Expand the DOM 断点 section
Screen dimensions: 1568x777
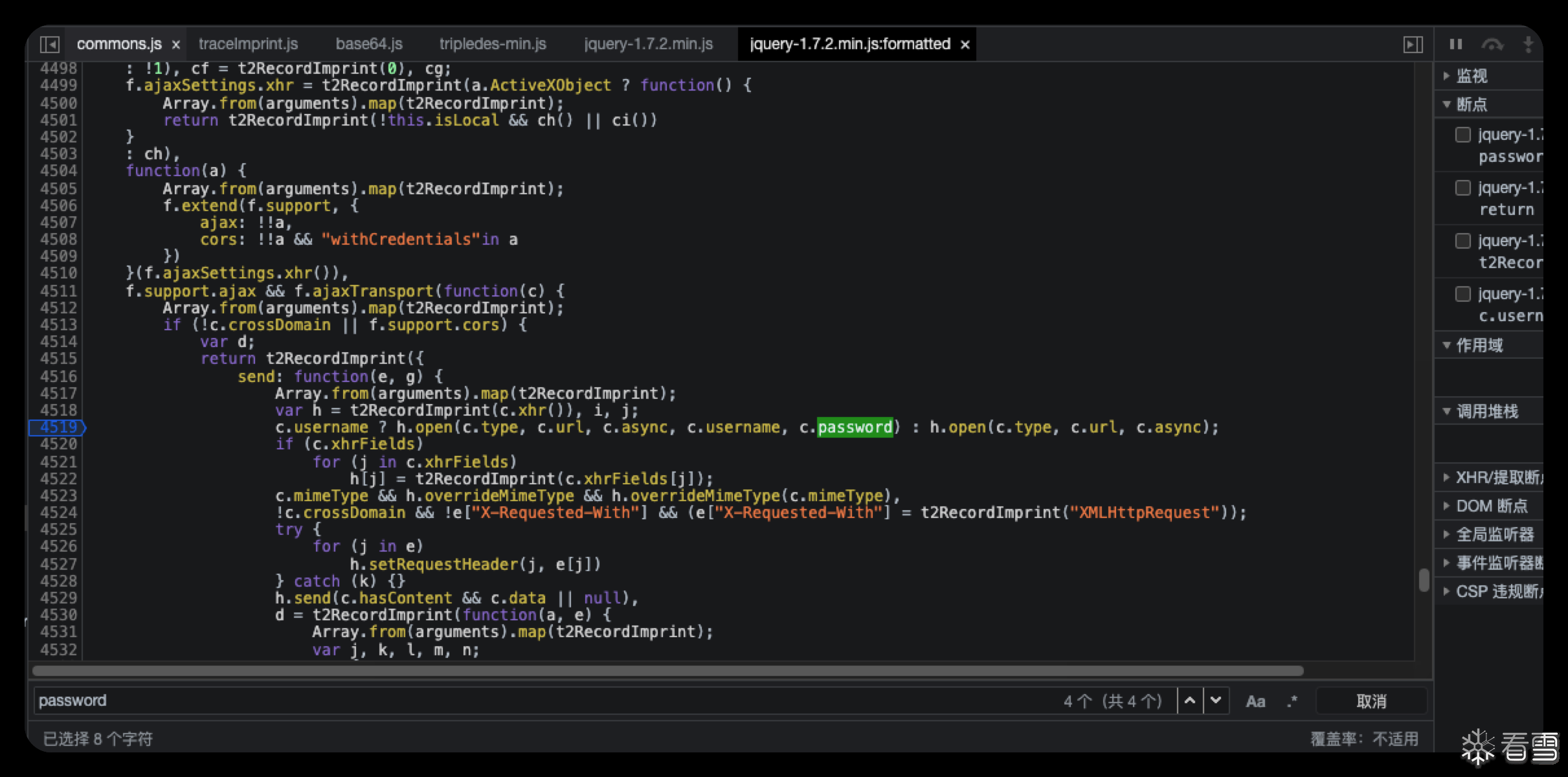1491,506
